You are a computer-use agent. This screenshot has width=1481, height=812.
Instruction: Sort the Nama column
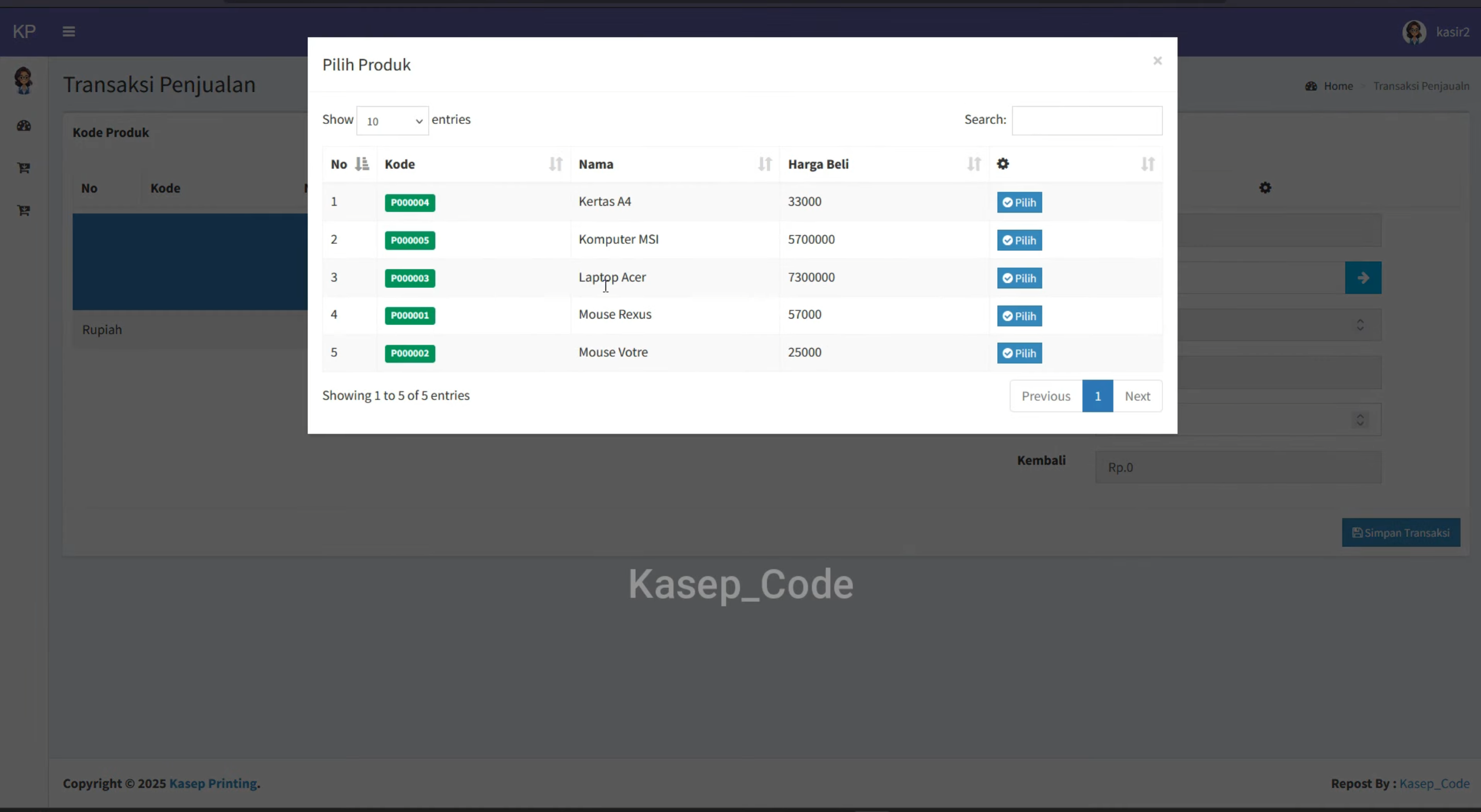click(765, 164)
